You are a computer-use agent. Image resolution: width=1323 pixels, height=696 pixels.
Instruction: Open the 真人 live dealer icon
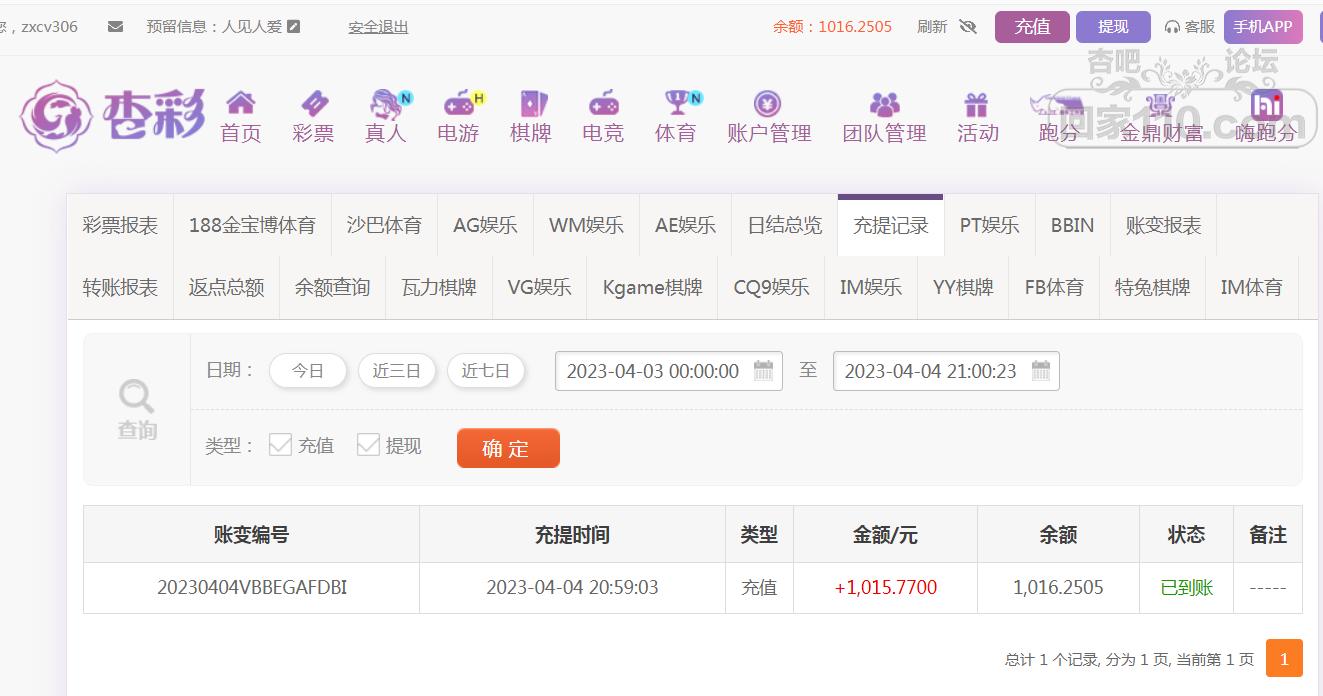(386, 102)
